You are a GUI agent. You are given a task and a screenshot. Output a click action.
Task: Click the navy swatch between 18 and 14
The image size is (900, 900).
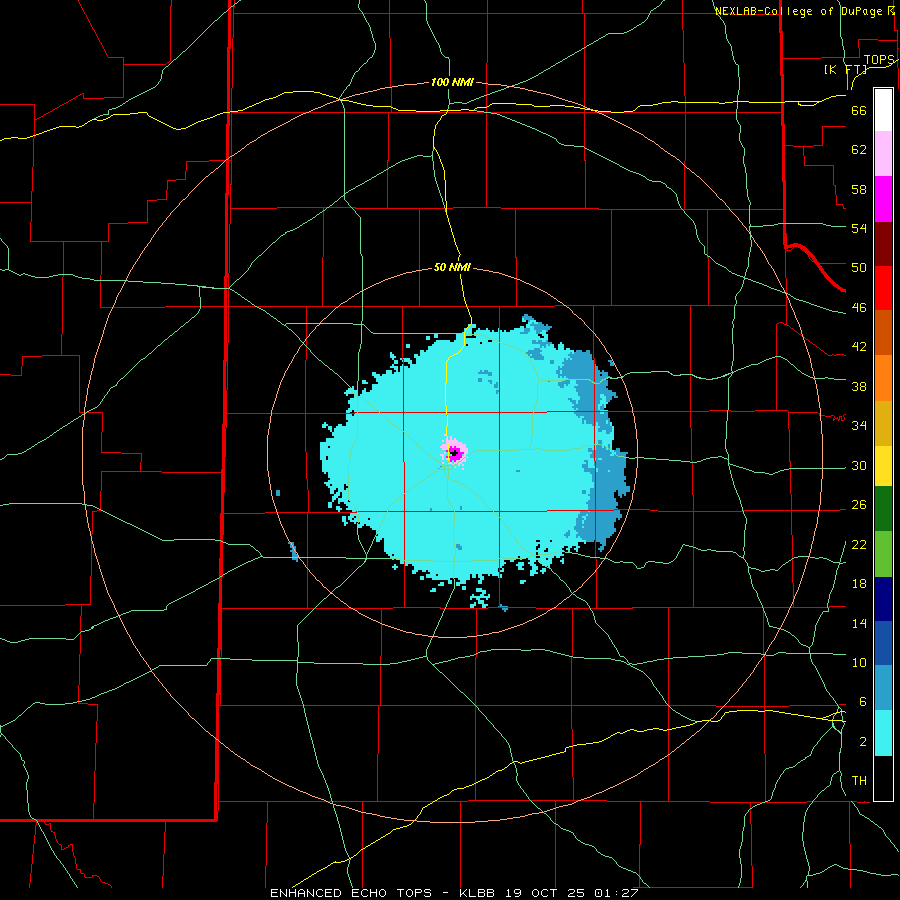pyautogui.click(x=883, y=599)
